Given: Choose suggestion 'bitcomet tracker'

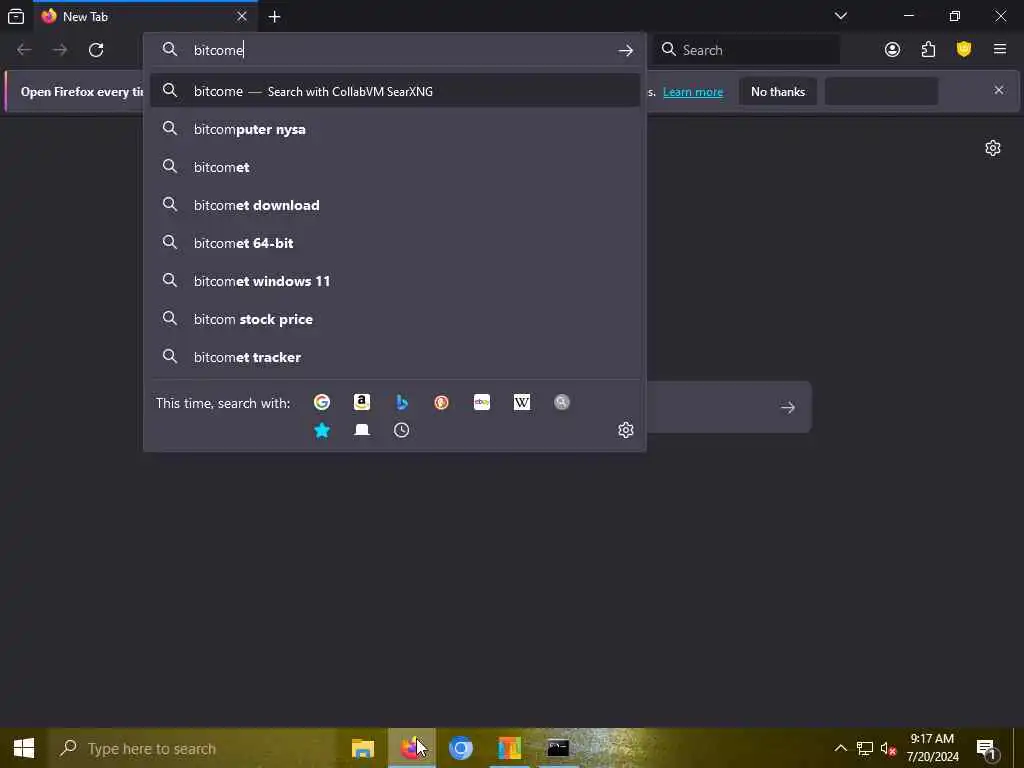Looking at the screenshot, I should [x=394, y=357].
